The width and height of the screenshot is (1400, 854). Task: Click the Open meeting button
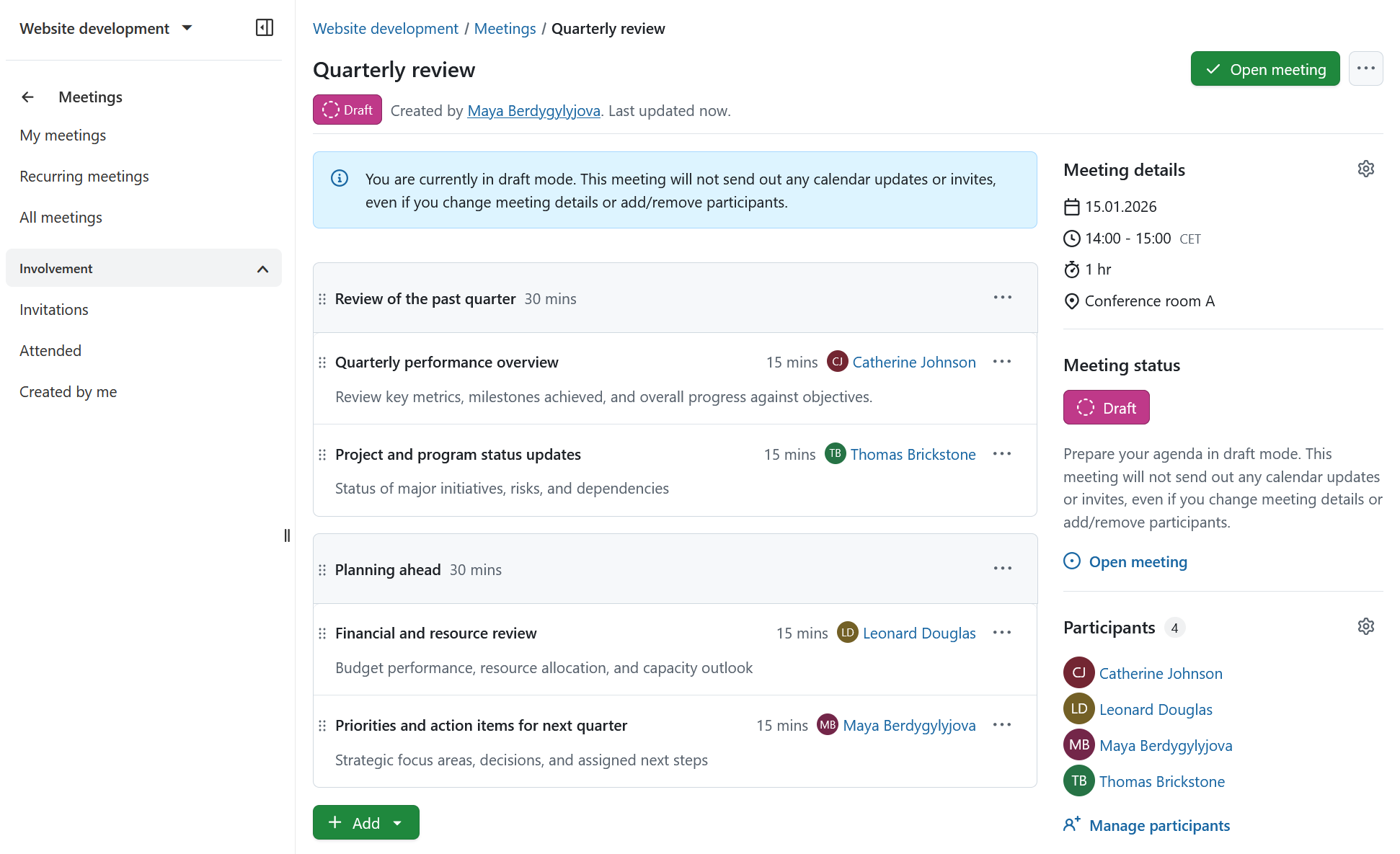pos(1265,68)
